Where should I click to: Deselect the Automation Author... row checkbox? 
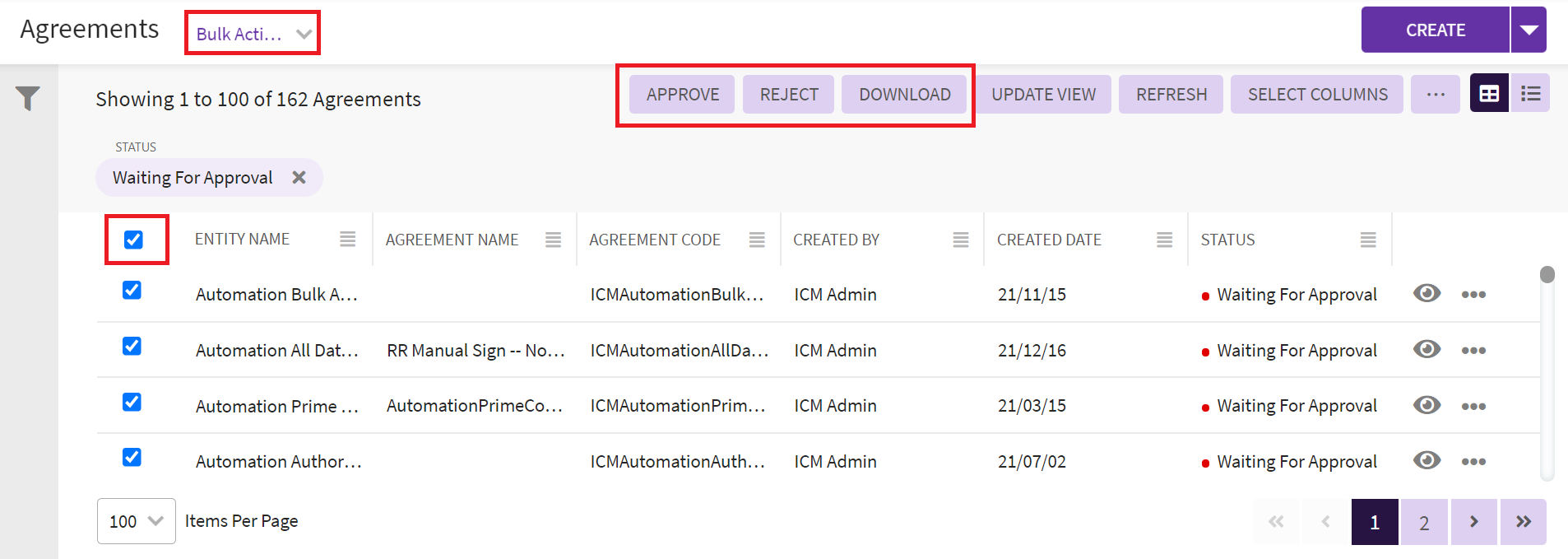click(x=132, y=457)
